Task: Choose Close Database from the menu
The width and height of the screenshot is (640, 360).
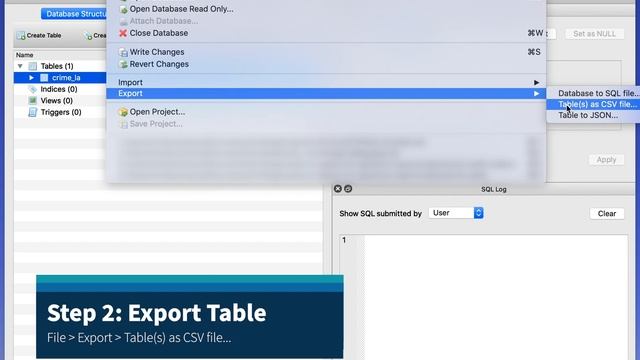Action: (x=159, y=33)
